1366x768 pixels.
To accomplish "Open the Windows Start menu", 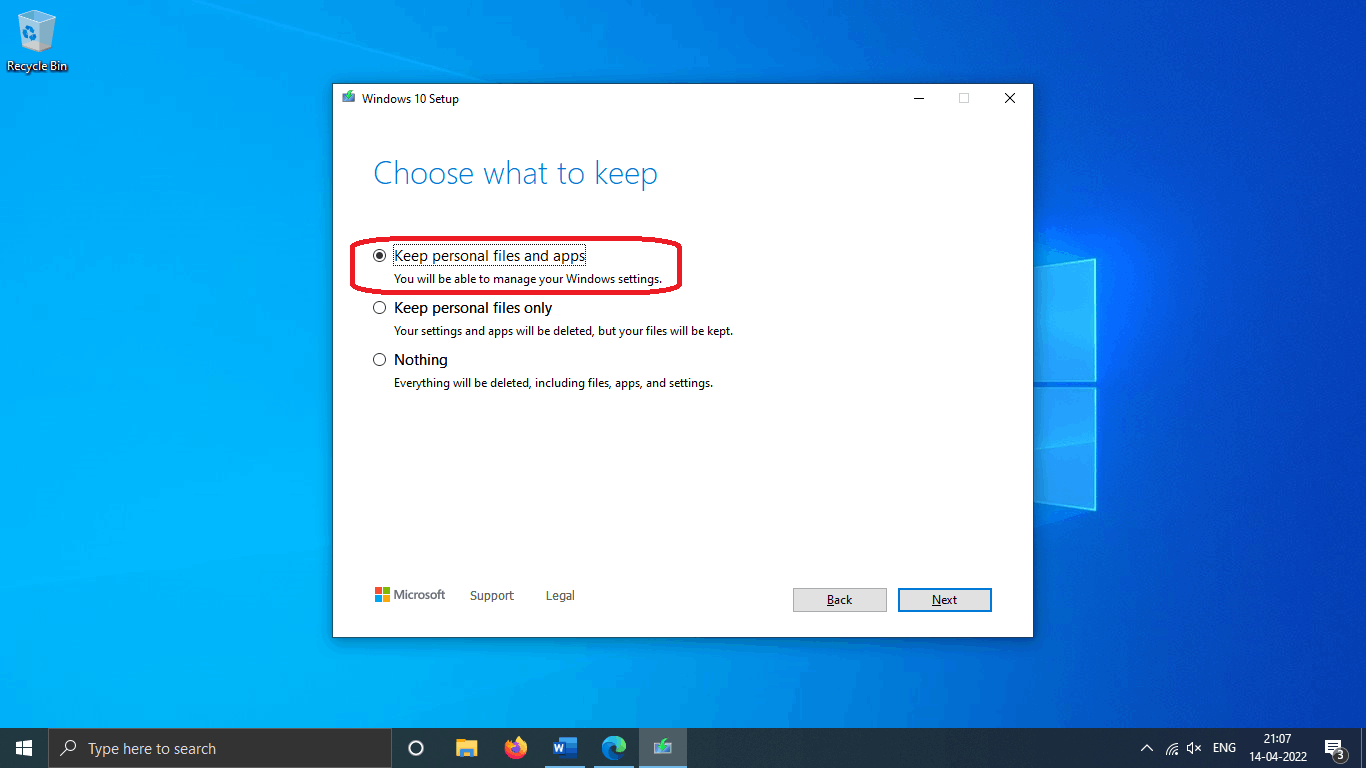I will coord(24,748).
